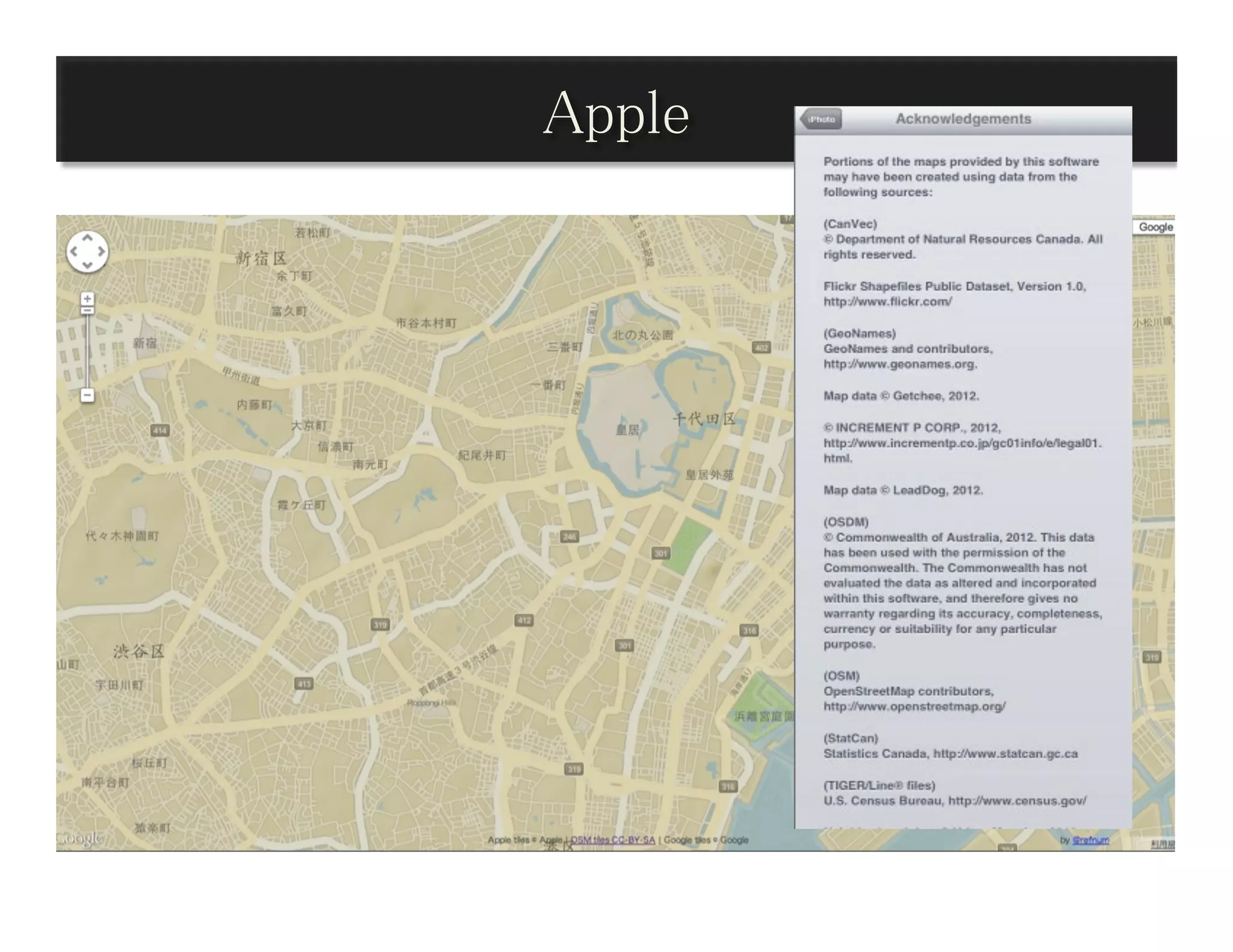Image resolution: width=1233 pixels, height=952 pixels.
Task: Click the http://www.statcan.gc.ca URL text
Action: (1005, 753)
